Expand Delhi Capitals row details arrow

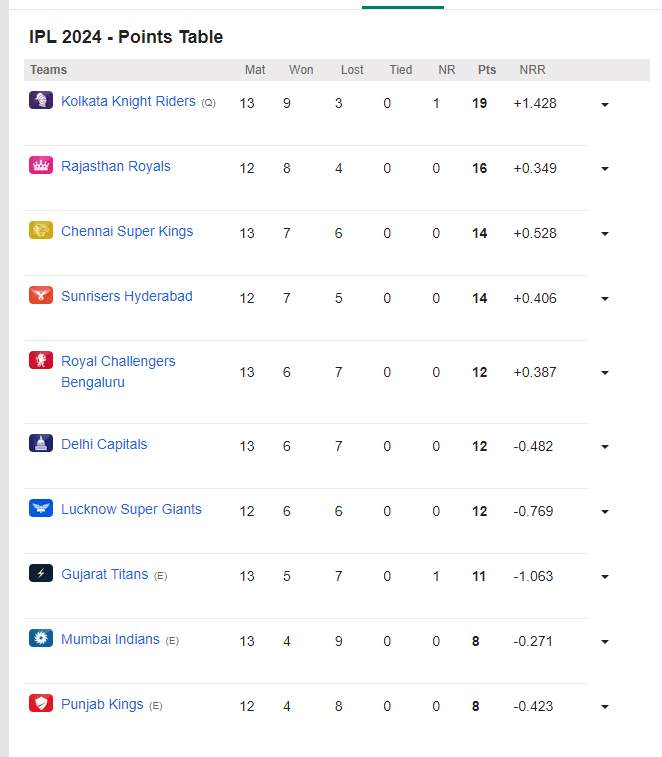point(605,447)
